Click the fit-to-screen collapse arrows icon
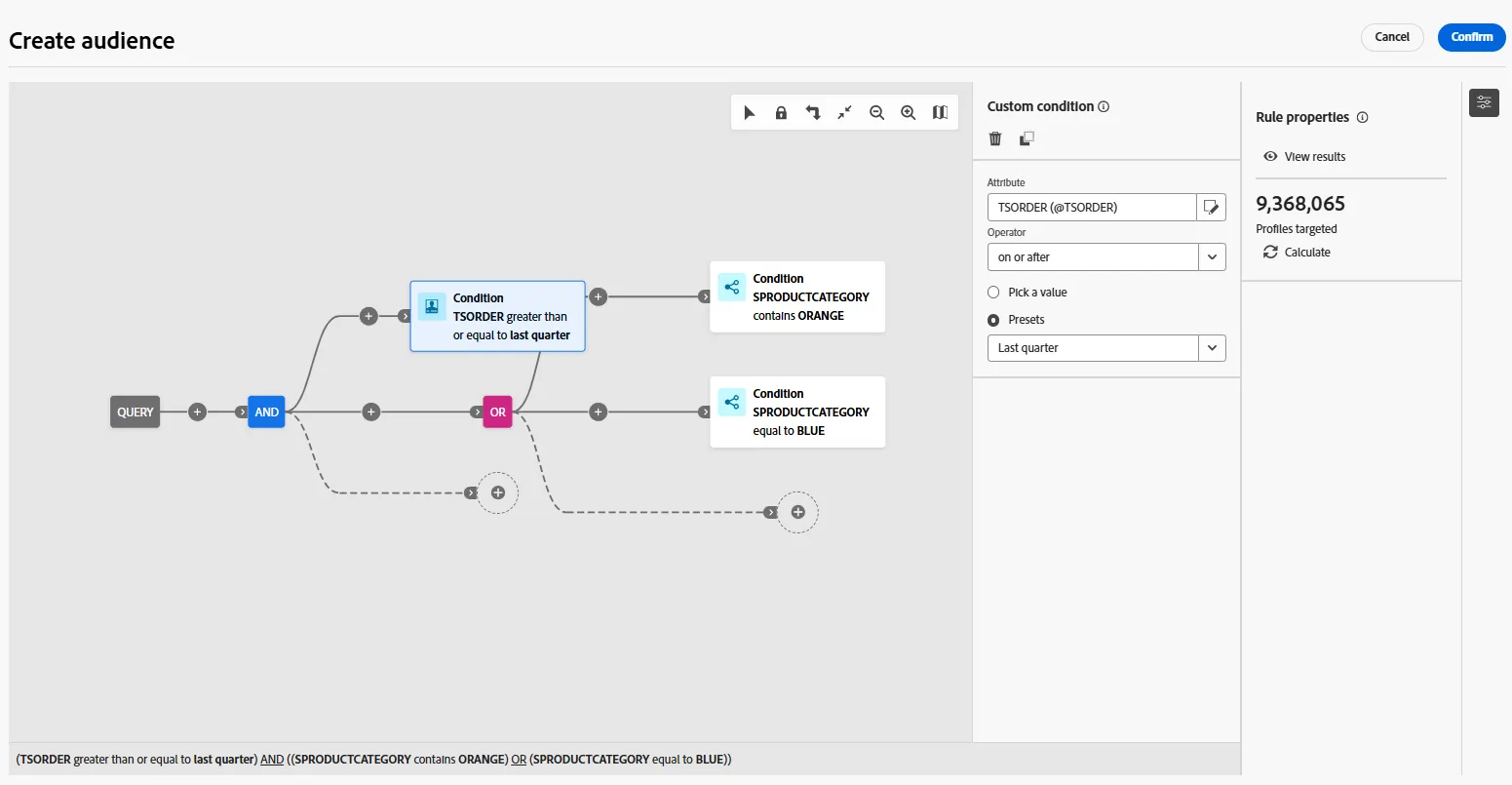 point(844,113)
